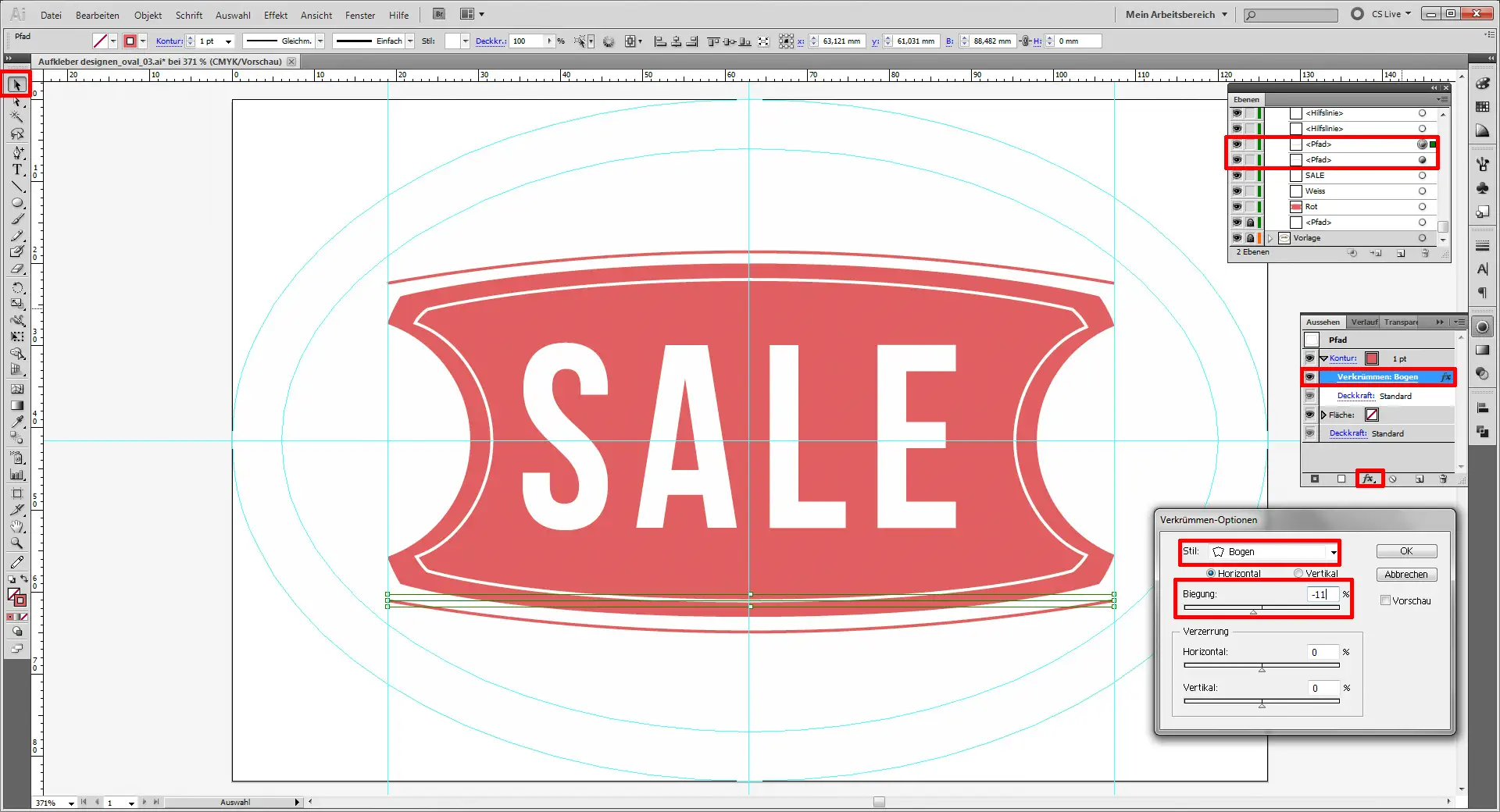Select the Magic Wand tool
This screenshot has width=1500, height=812.
tap(16, 117)
